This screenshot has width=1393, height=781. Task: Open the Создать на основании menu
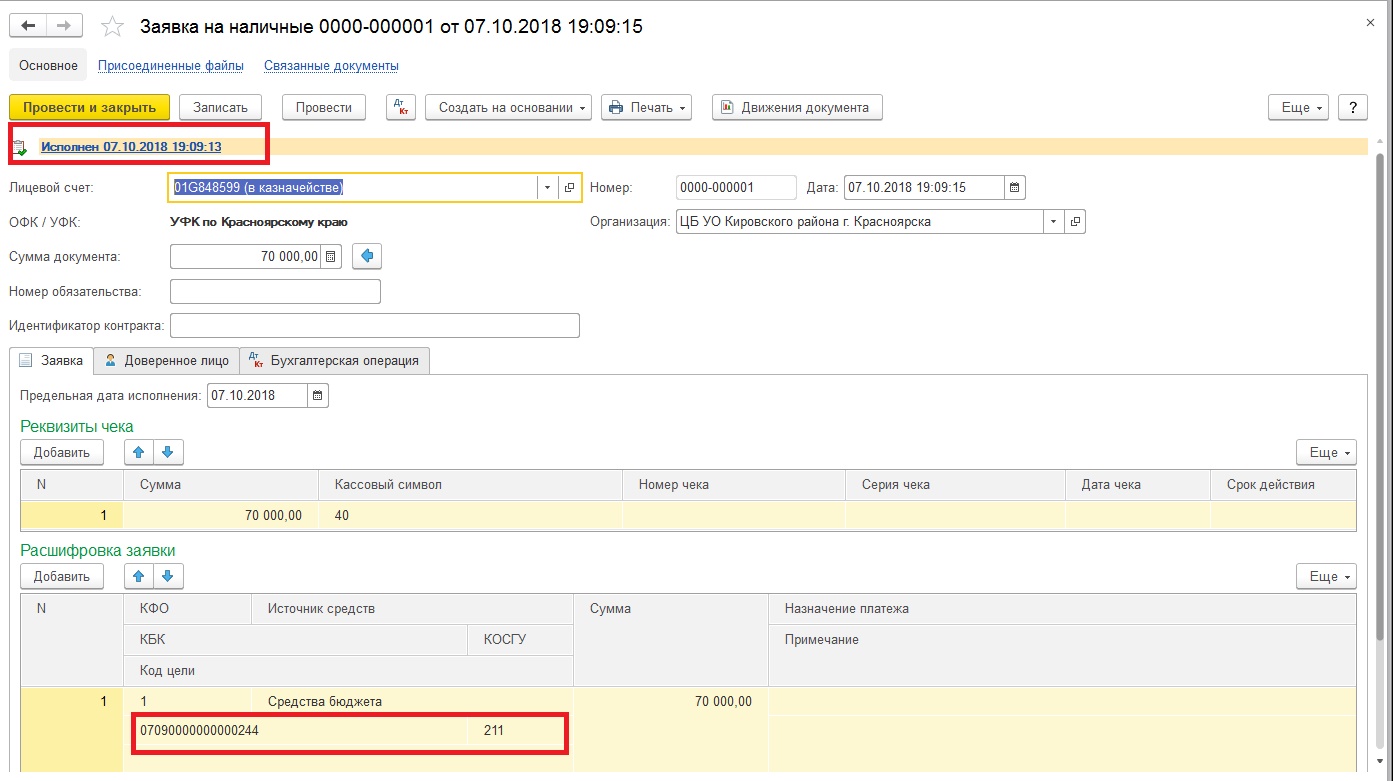pyautogui.click(x=508, y=108)
